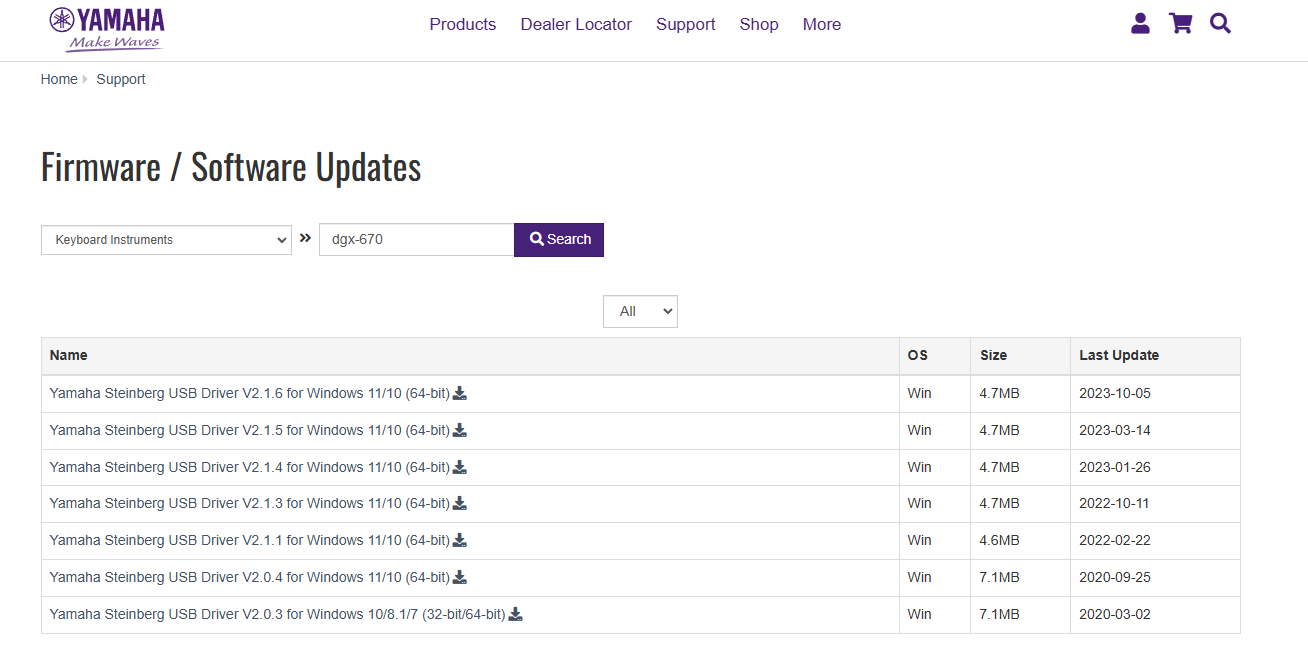The height and width of the screenshot is (670, 1308).
Task: Open the Shop menu item
Action: pos(759,24)
